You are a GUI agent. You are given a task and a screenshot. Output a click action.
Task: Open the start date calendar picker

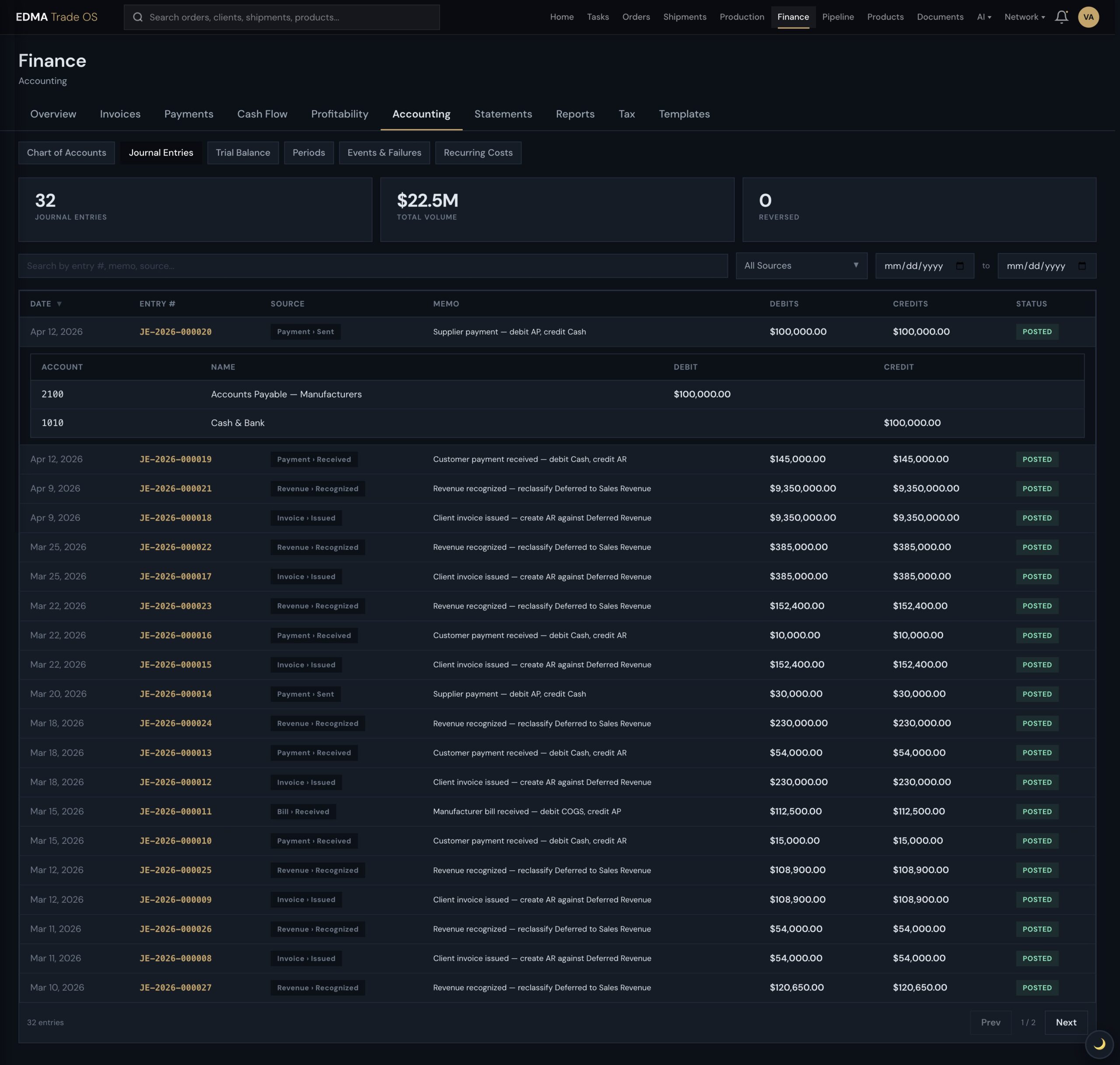(x=960, y=265)
